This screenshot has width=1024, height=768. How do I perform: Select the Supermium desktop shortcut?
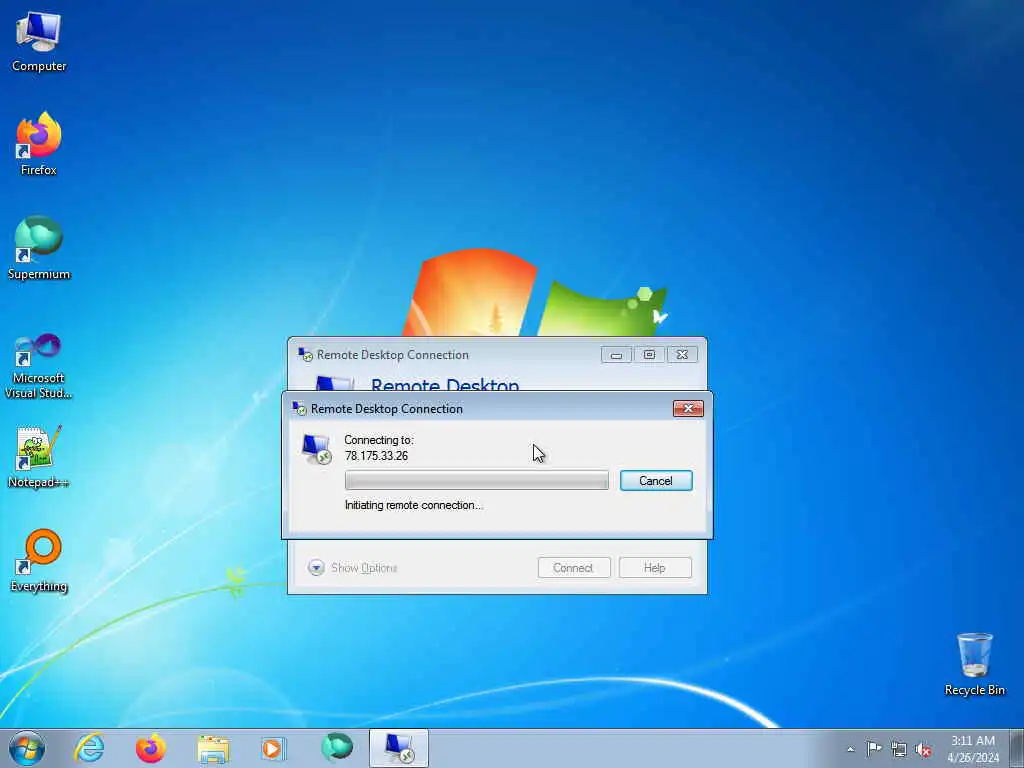pos(39,248)
